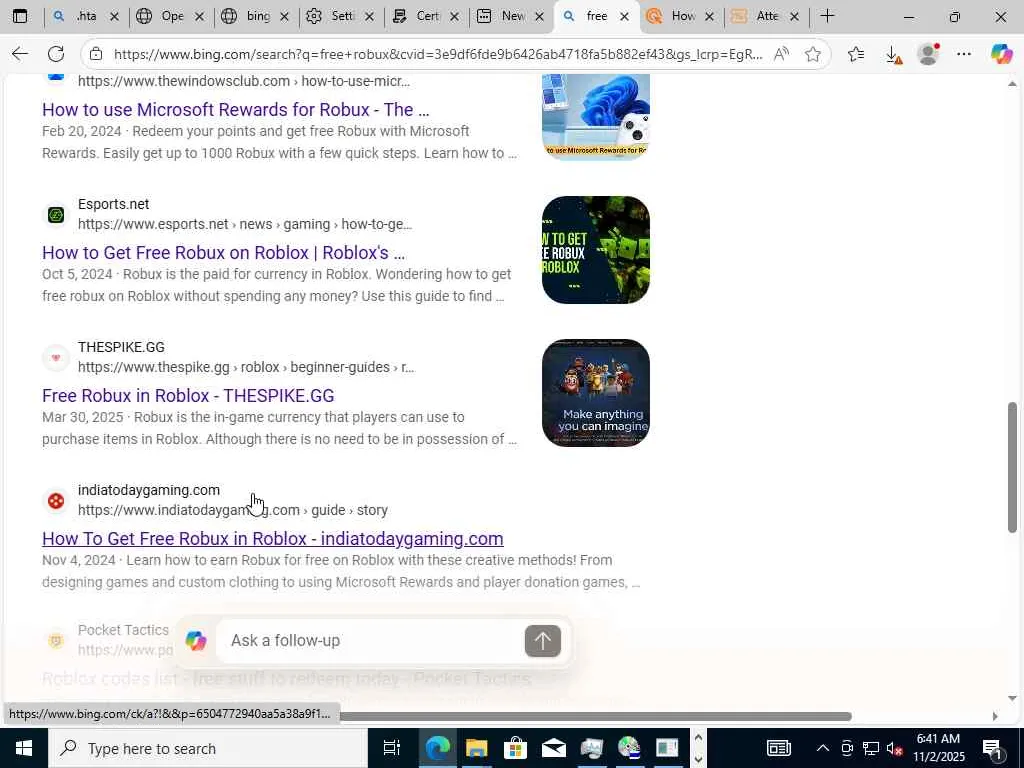
Task: Click the Esports.net site name
Action: [x=114, y=204]
